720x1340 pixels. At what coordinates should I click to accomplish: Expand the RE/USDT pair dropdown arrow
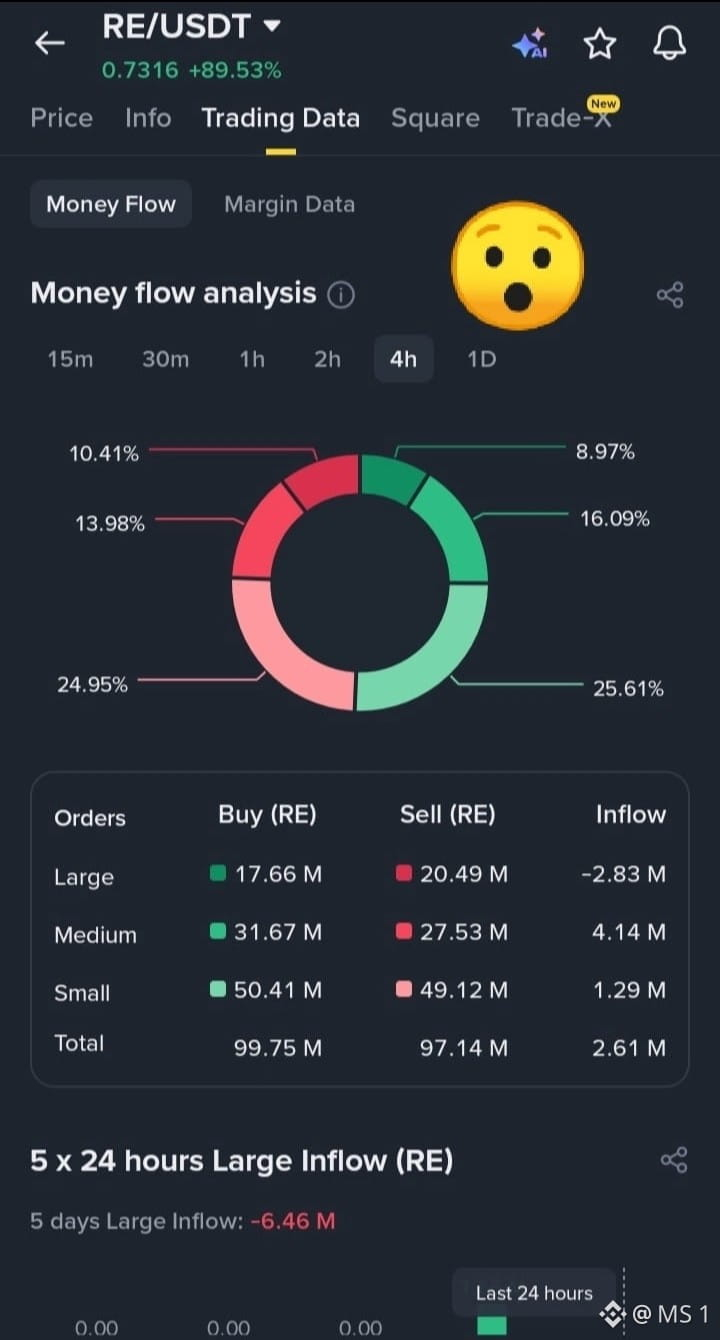[x=271, y=27]
